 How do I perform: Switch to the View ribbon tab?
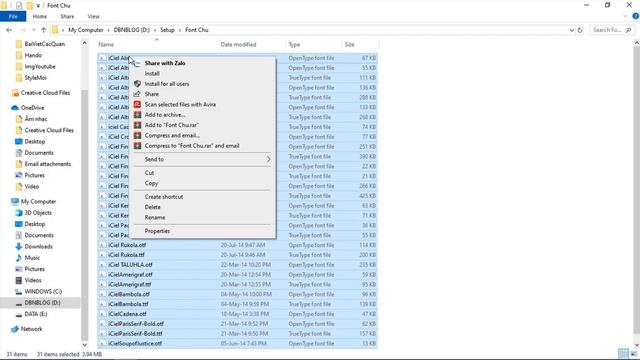click(93, 16)
